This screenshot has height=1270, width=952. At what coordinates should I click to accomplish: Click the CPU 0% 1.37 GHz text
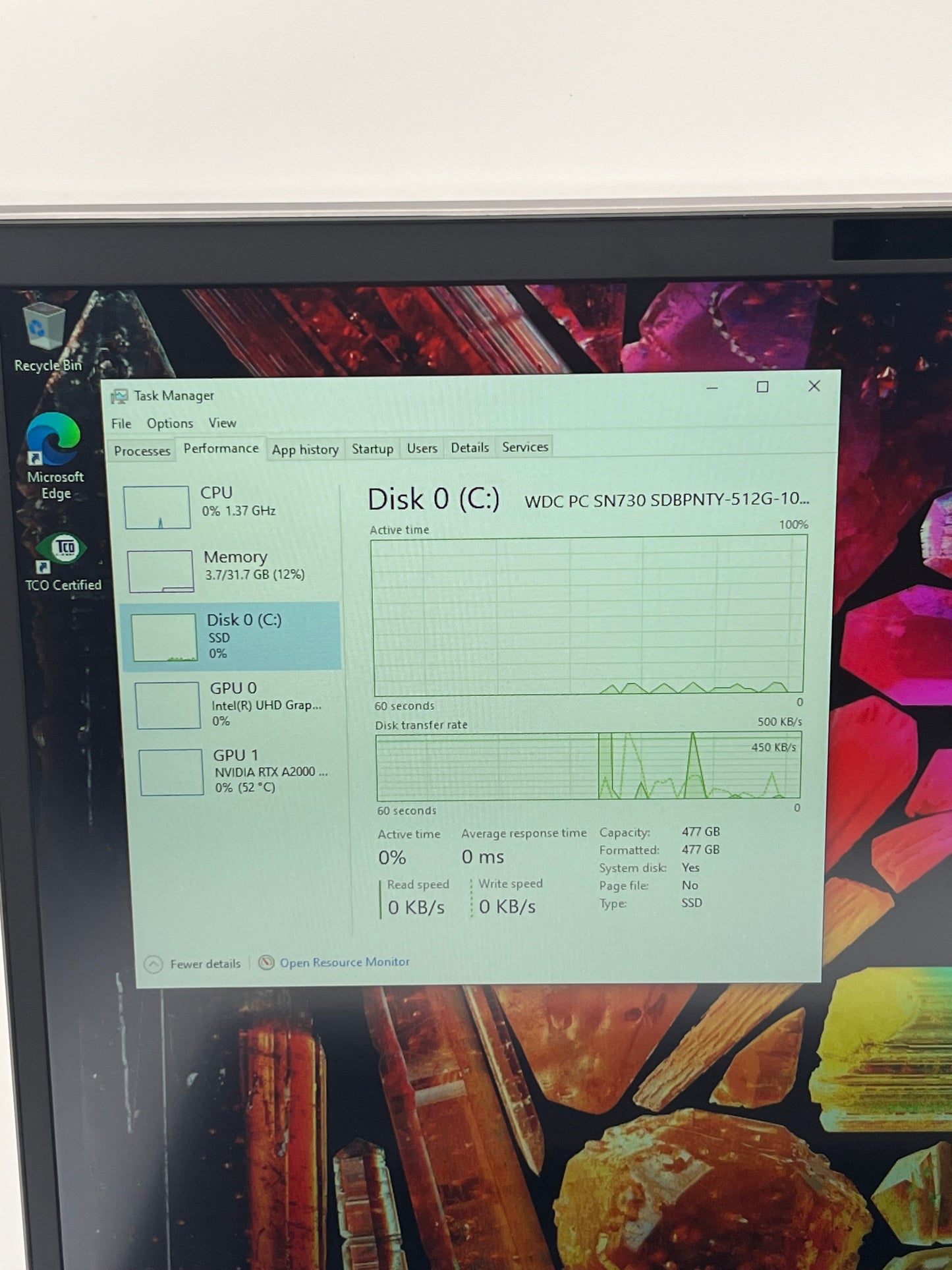tap(238, 511)
